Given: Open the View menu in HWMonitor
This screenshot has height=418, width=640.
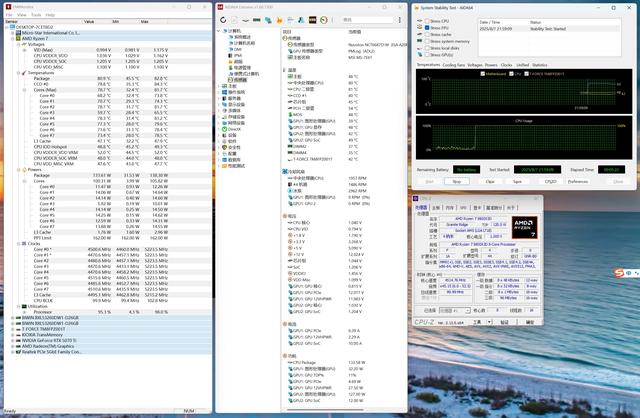Looking at the screenshot, I should [x=22, y=15].
